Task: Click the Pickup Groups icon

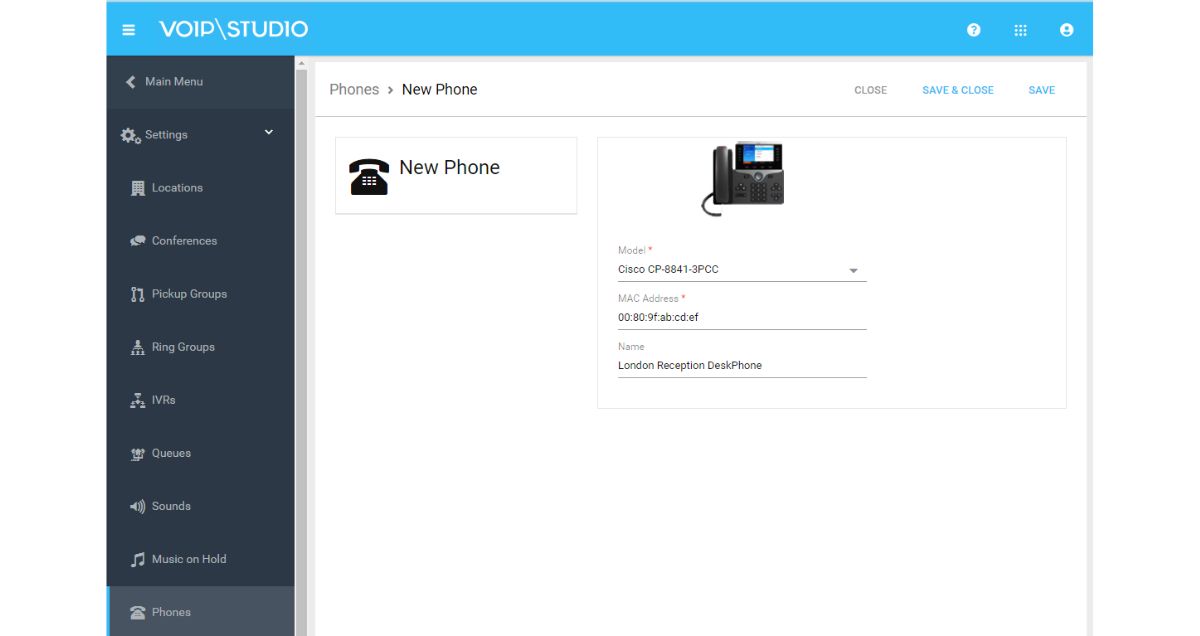Action: 137,293
